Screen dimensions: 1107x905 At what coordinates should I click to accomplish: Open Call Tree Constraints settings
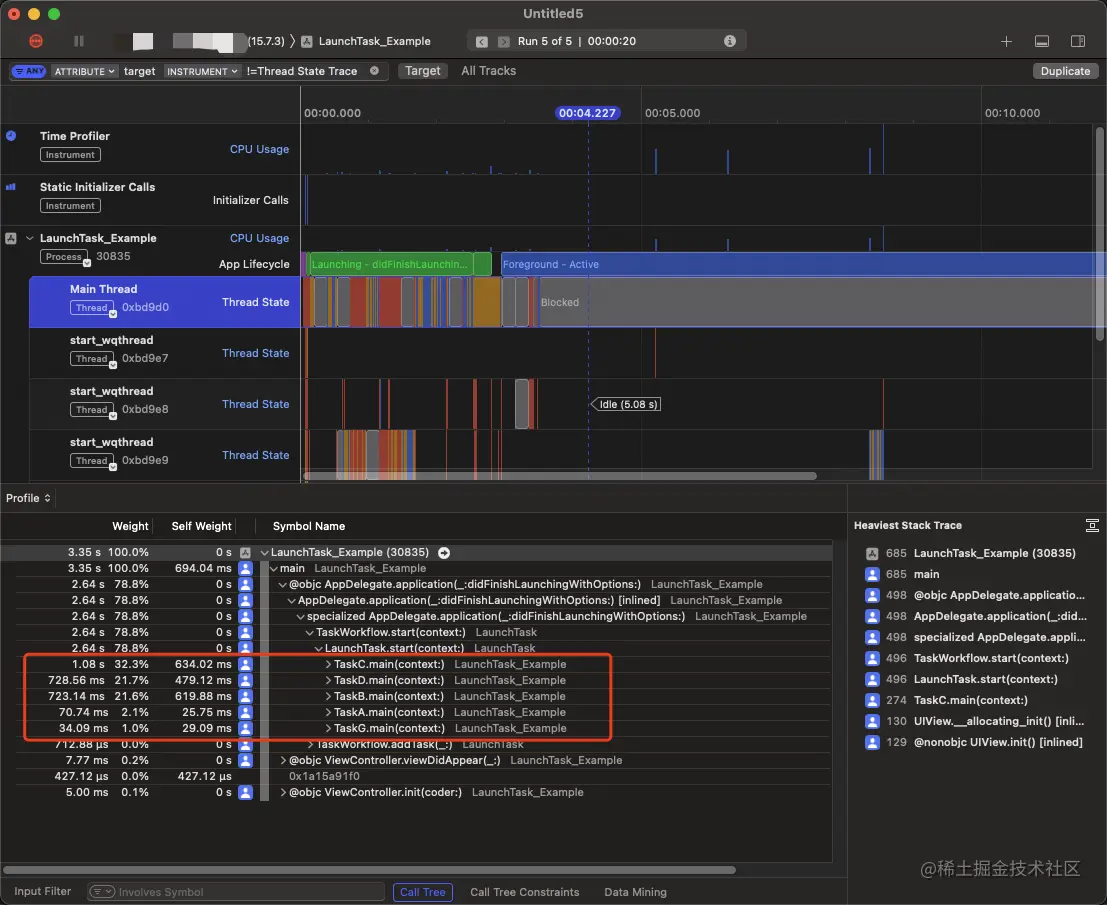tap(524, 892)
